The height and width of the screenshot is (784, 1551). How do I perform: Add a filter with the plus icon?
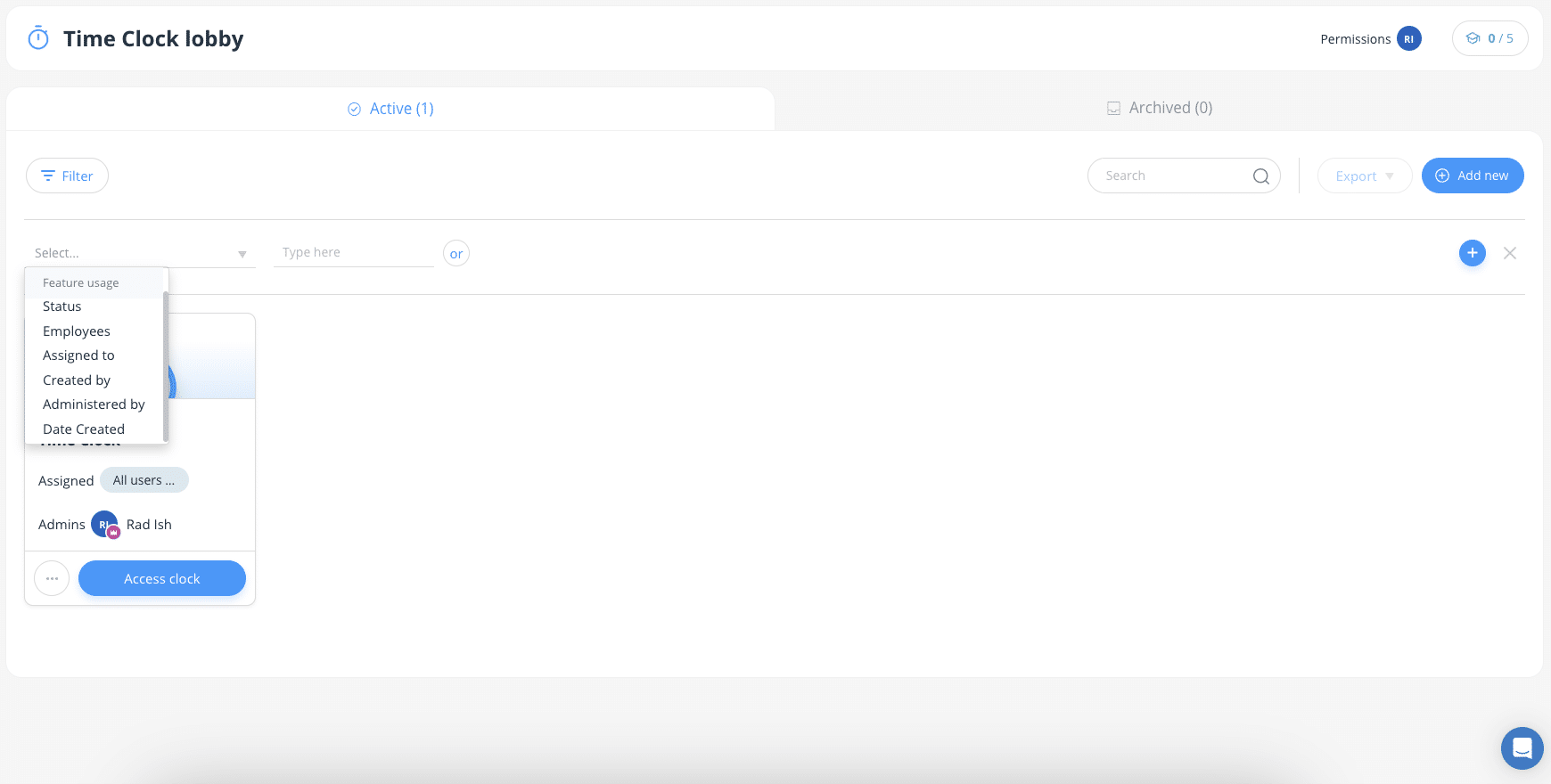(x=1473, y=253)
